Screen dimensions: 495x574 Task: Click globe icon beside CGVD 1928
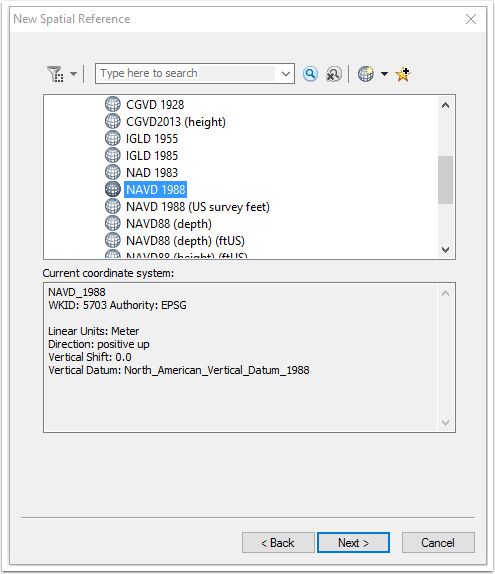click(x=113, y=104)
